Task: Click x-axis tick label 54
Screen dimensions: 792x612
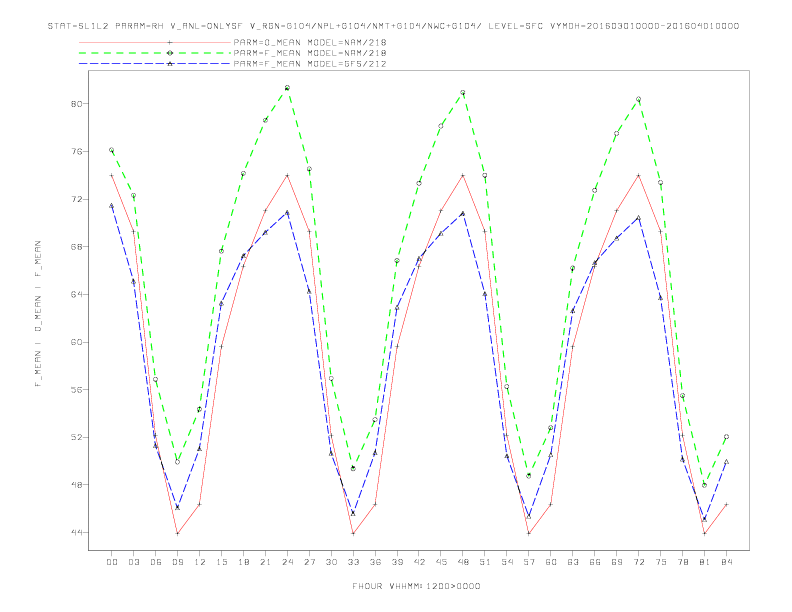Action: [x=507, y=562]
